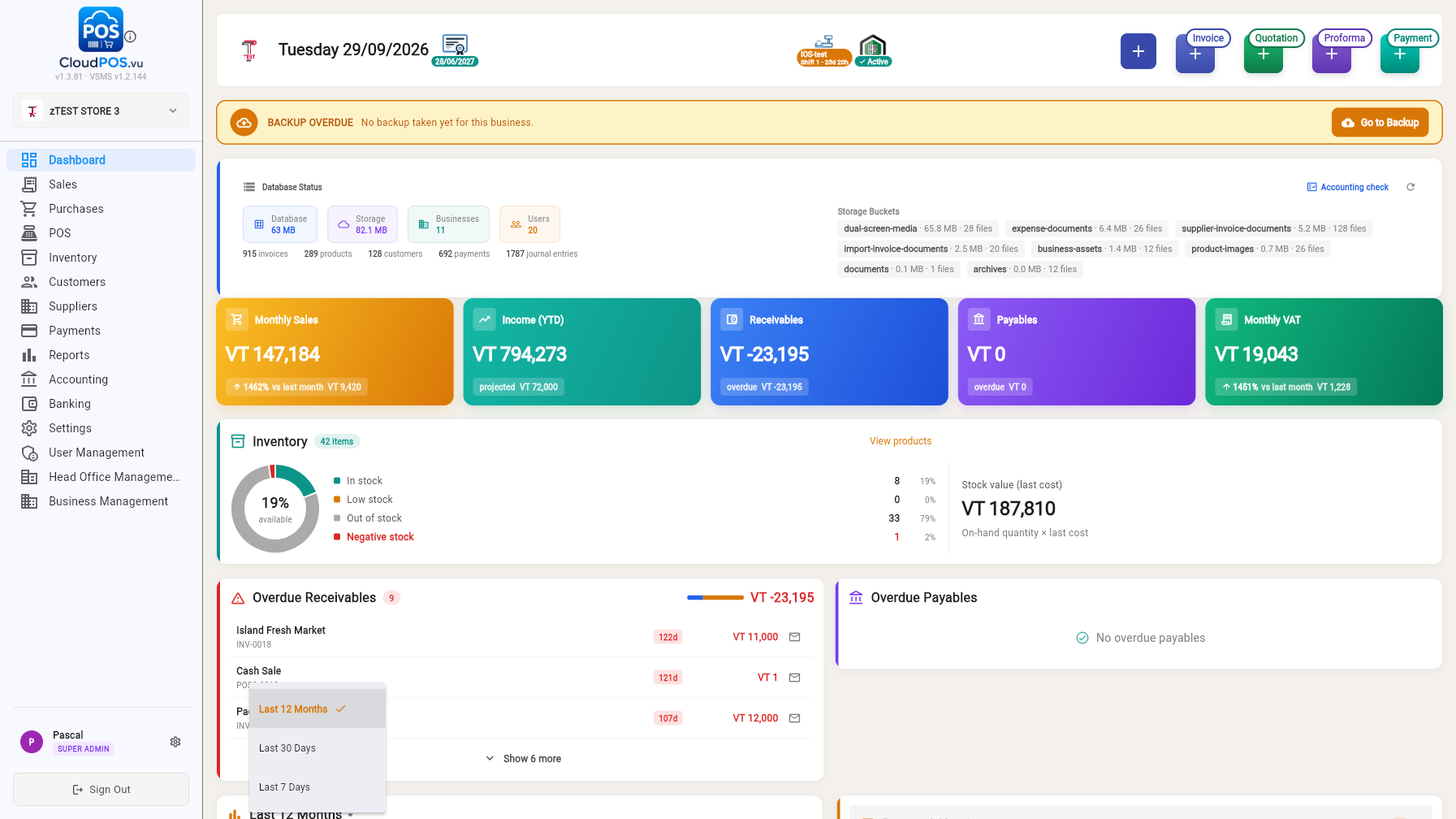Click the User Management icon
The height and width of the screenshot is (819, 1456).
[29, 453]
